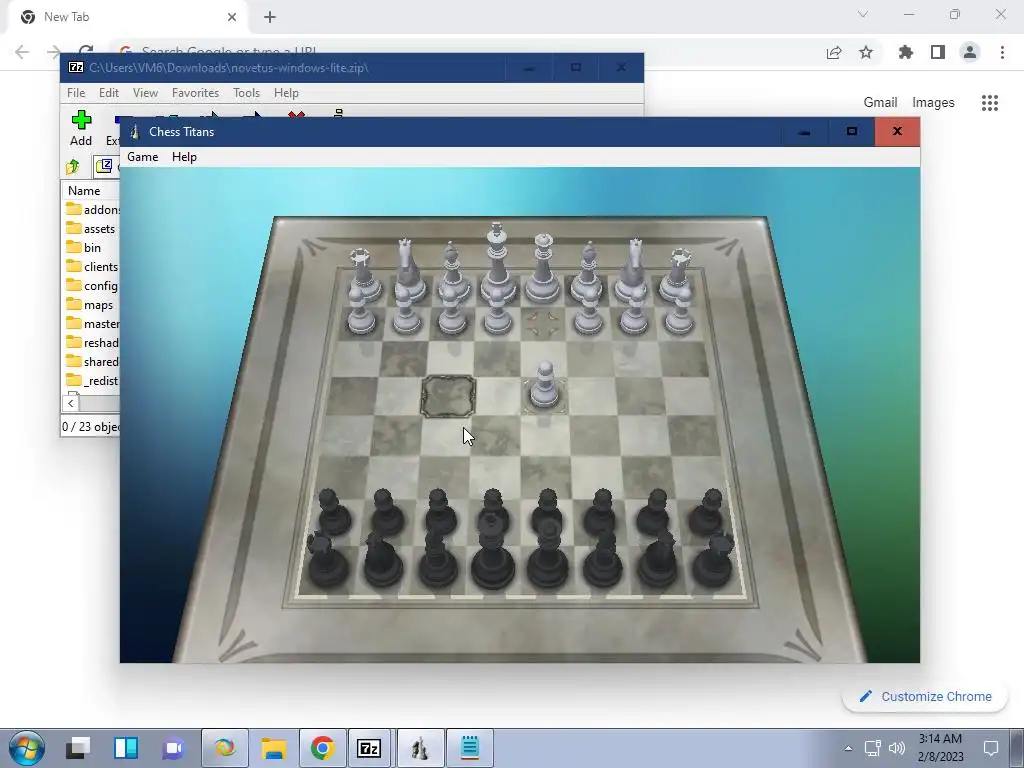Open the File menu in 7-Zip

[x=76, y=93]
